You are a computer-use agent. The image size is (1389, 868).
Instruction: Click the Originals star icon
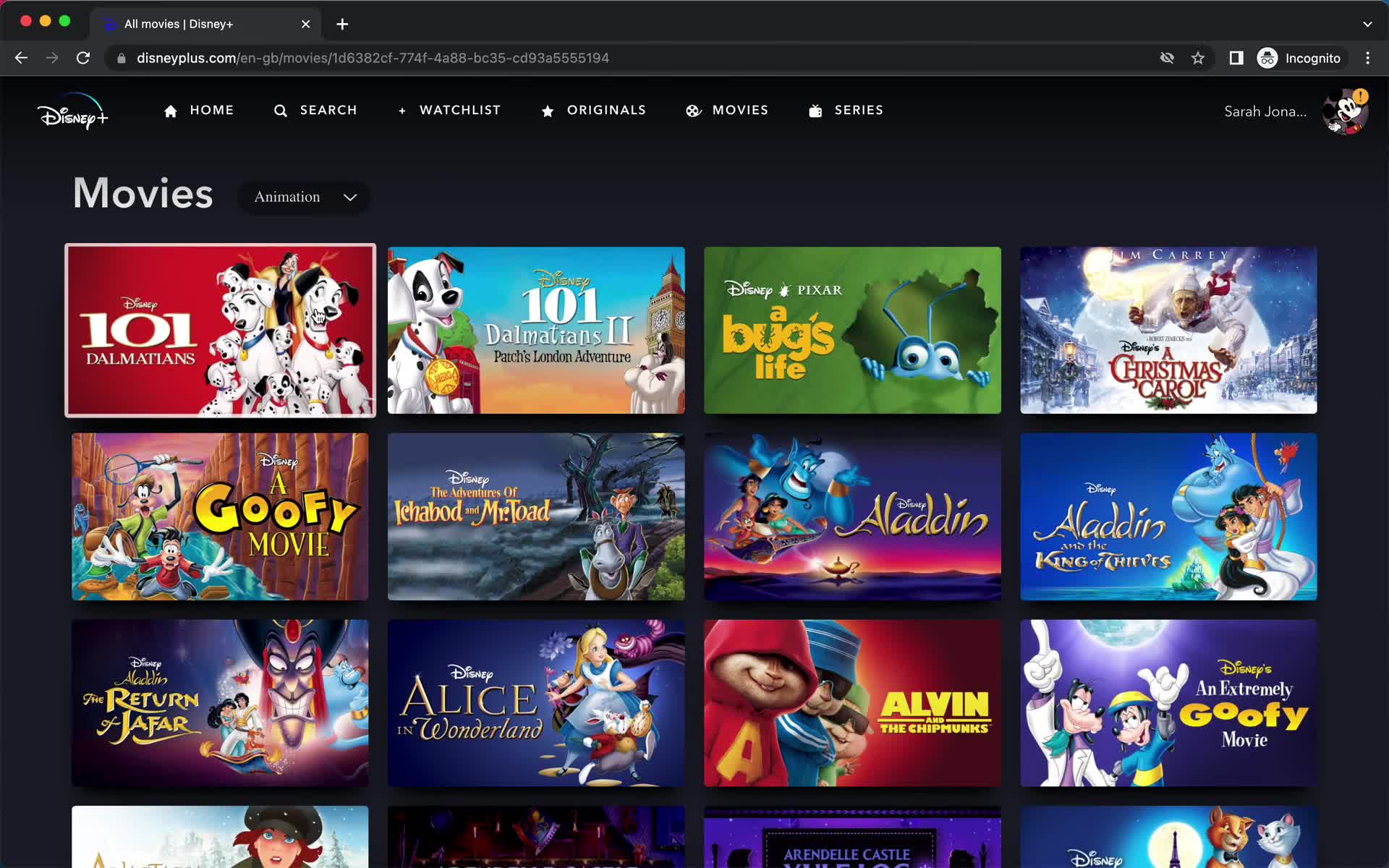[548, 111]
